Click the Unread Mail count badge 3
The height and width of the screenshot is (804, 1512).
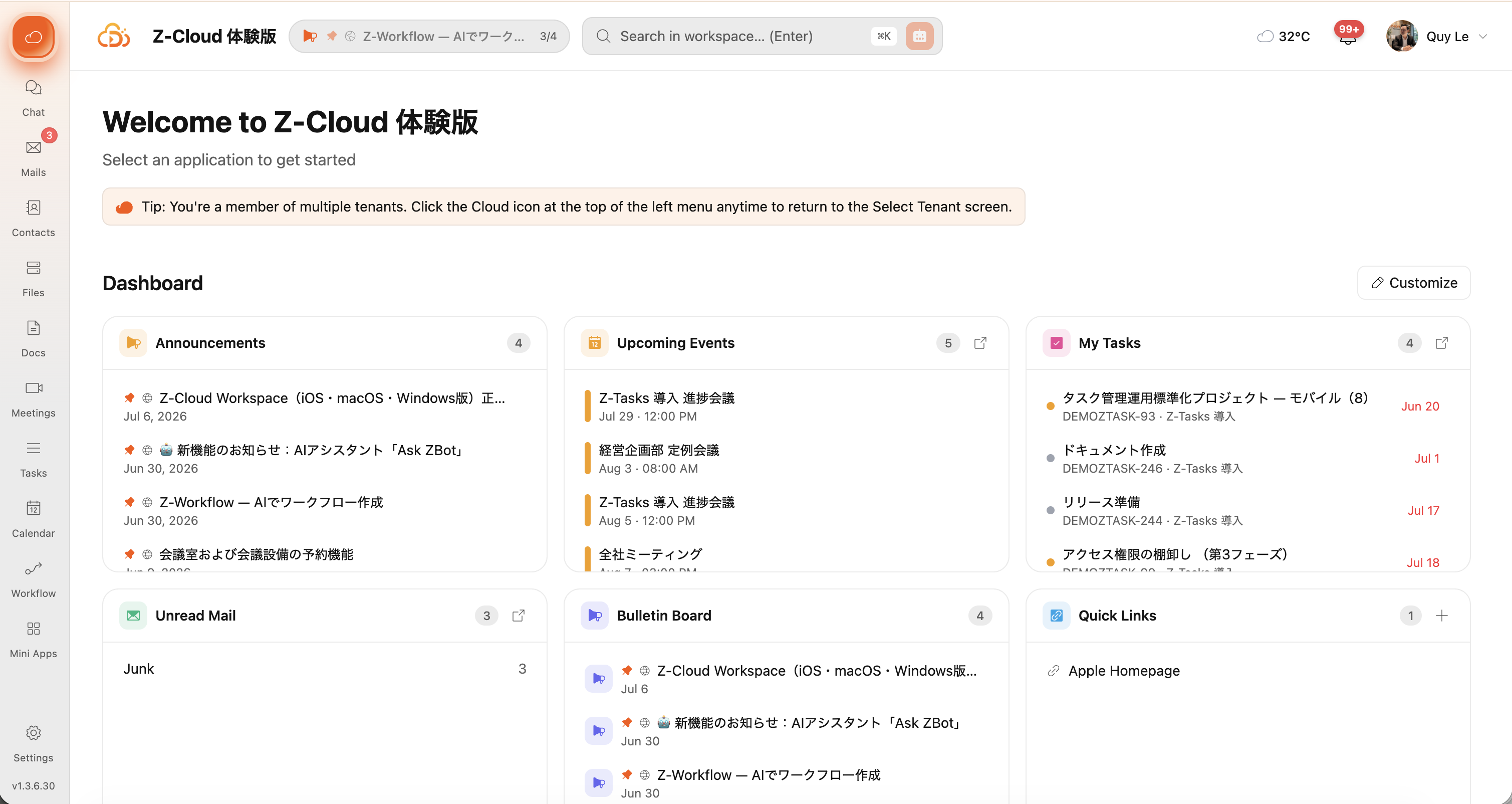point(486,616)
